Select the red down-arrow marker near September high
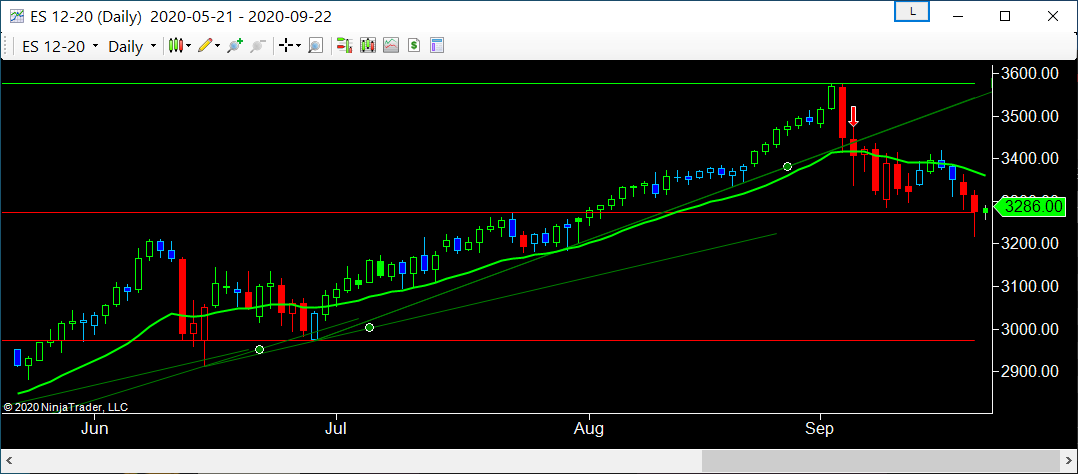 [853, 116]
